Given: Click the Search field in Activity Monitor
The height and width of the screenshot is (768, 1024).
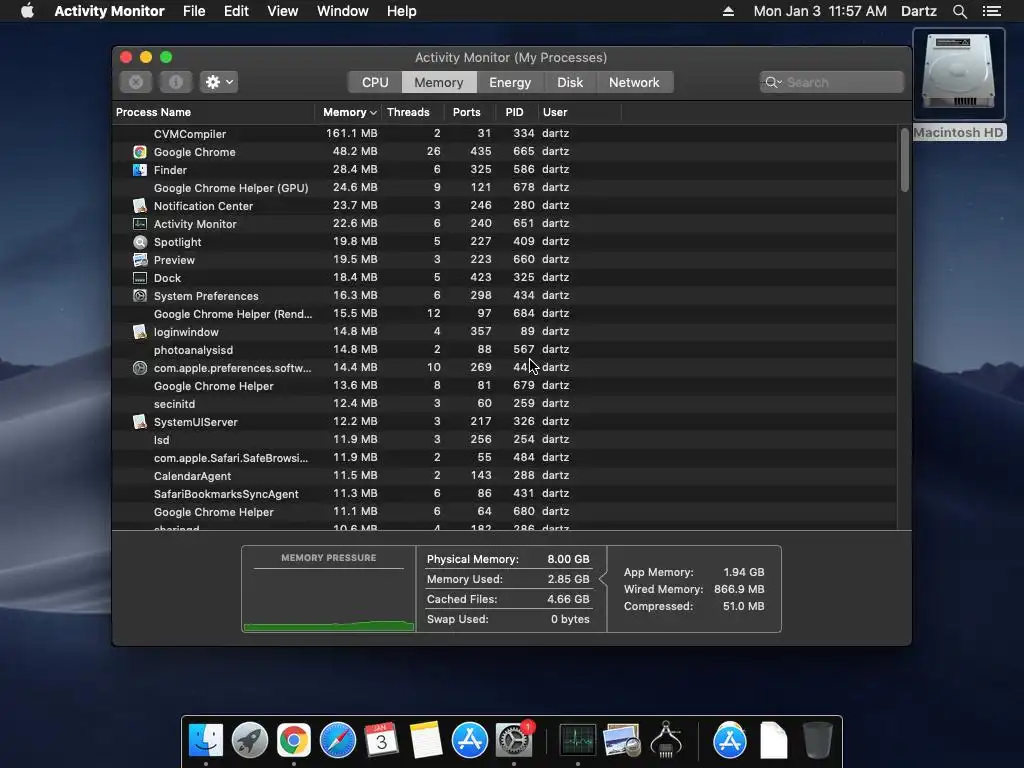Looking at the screenshot, I should click(x=831, y=82).
